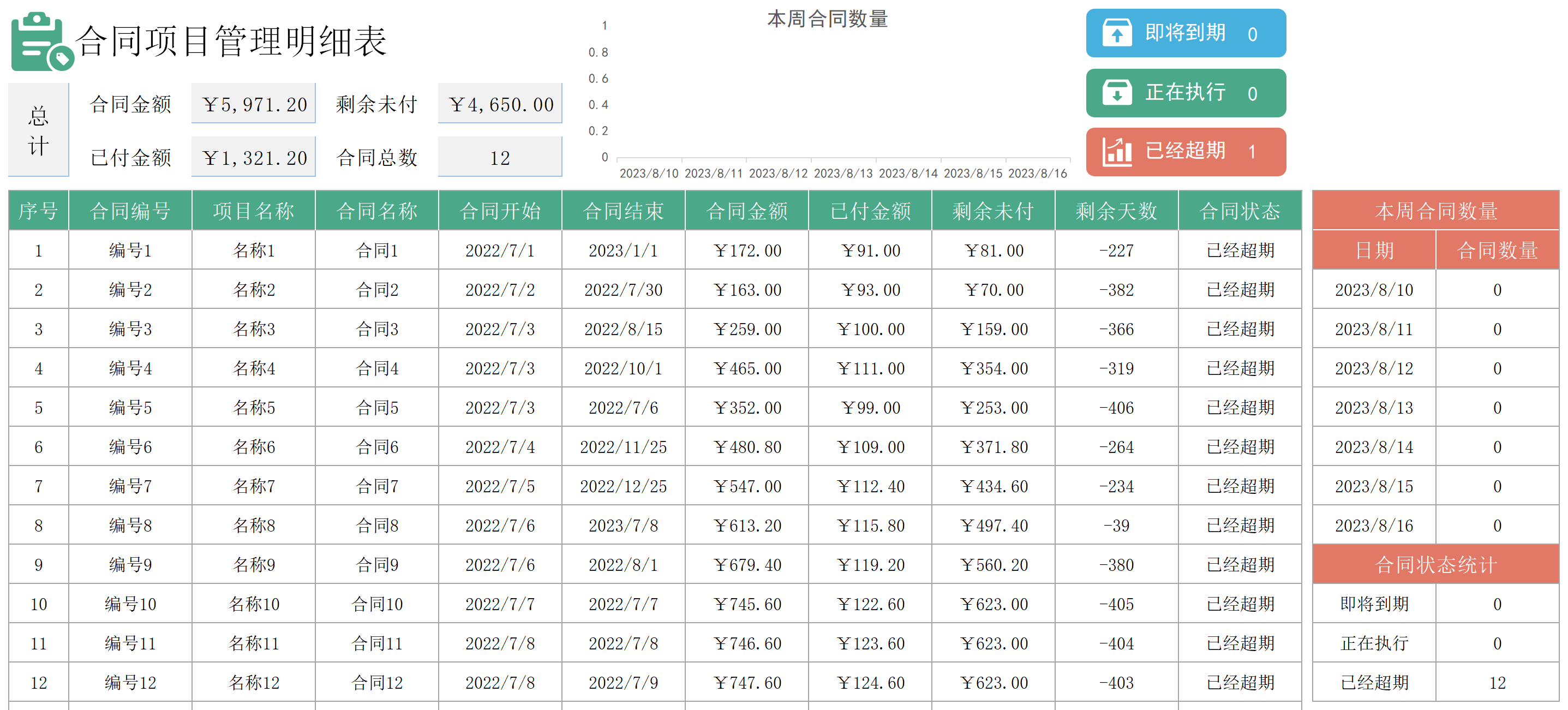Select the 合同金额 total value cell

(x=253, y=104)
